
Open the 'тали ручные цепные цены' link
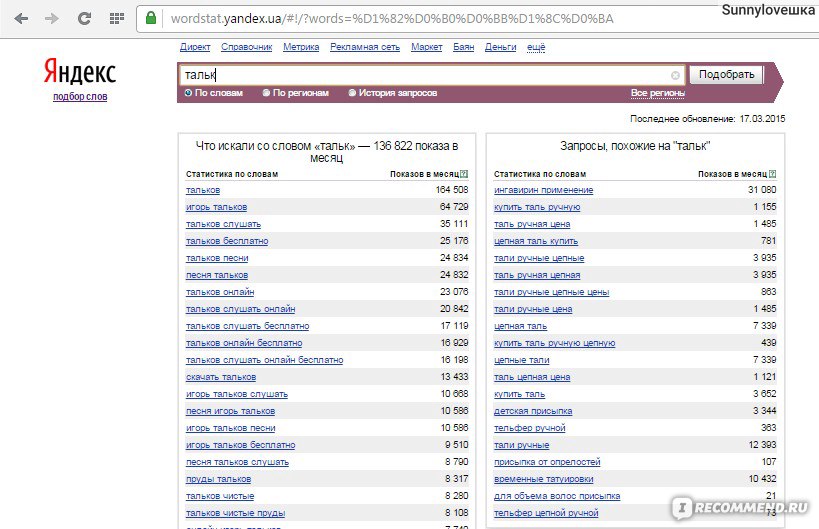(552, 292)
